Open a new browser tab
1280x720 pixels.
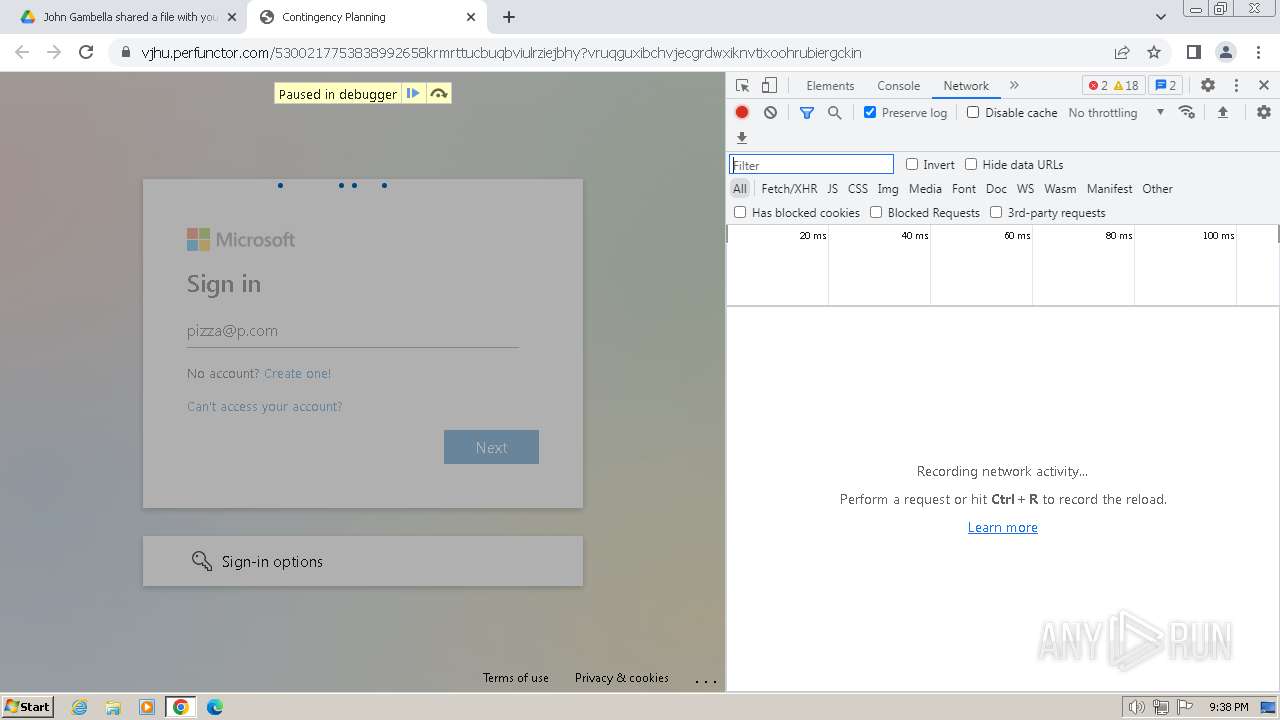(509, 17)
